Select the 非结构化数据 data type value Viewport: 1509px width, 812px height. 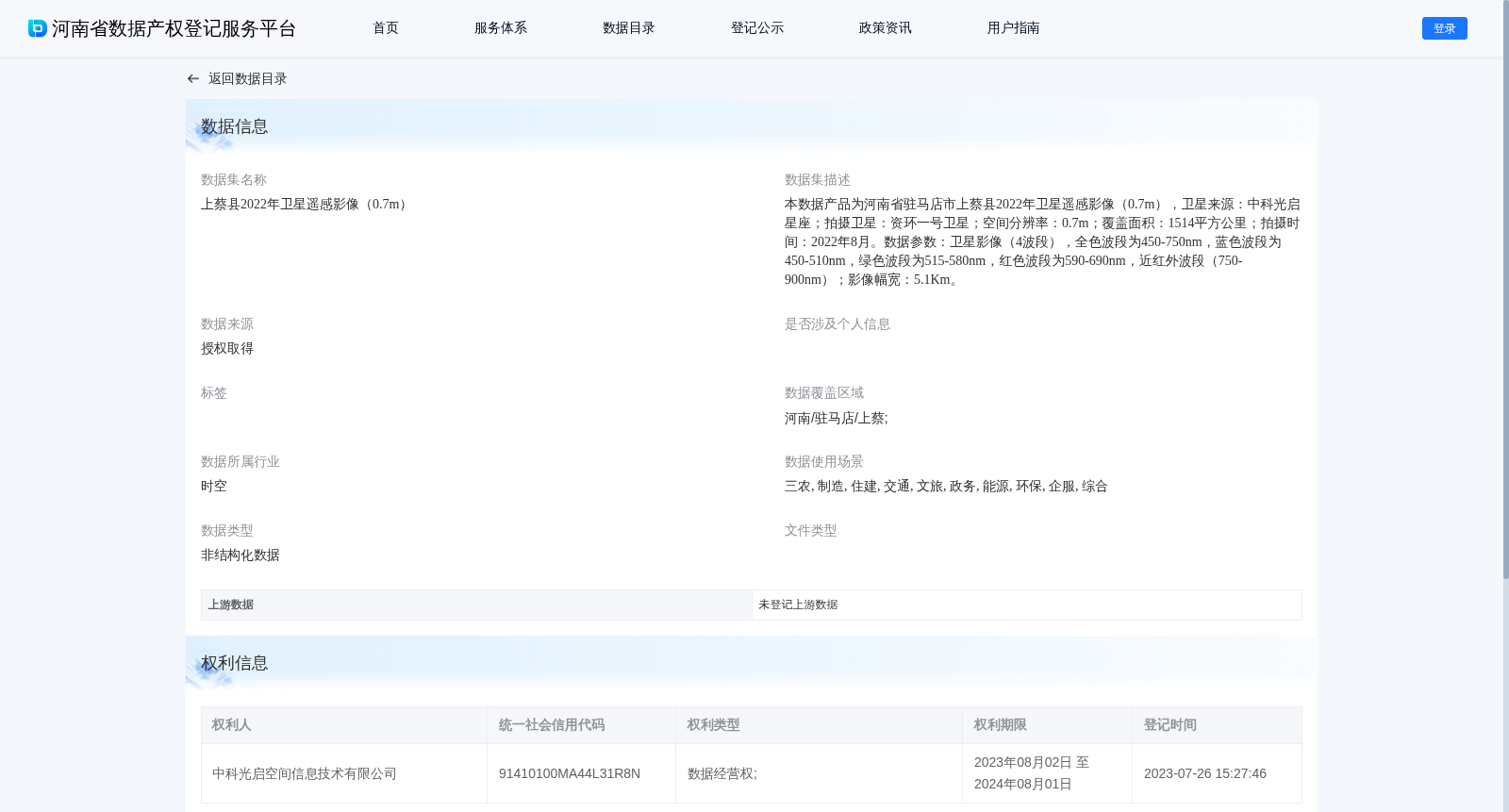[240, 555]
